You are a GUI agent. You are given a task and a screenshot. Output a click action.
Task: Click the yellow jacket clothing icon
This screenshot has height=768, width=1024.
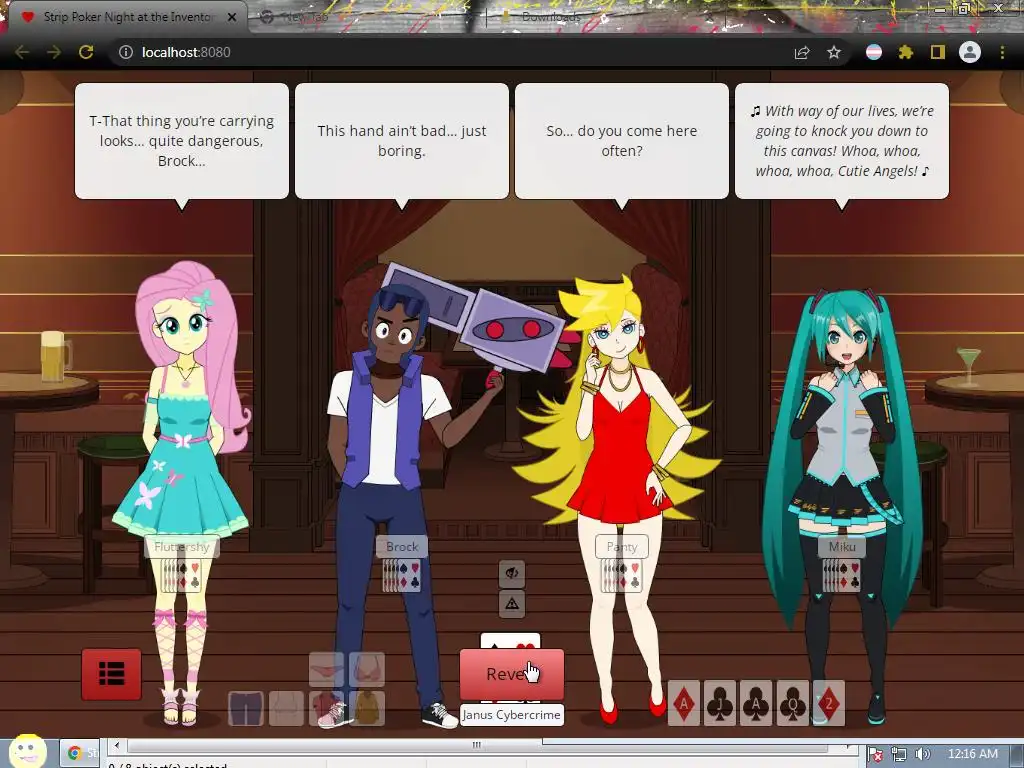pyautogui.click(x=366, y=709)
